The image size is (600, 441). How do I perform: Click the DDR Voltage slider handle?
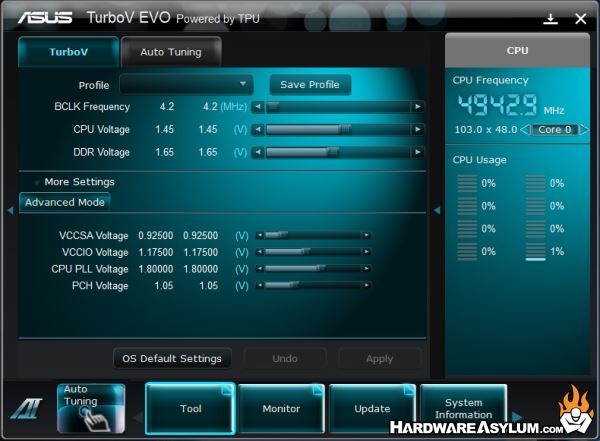(x=333, y=152)
